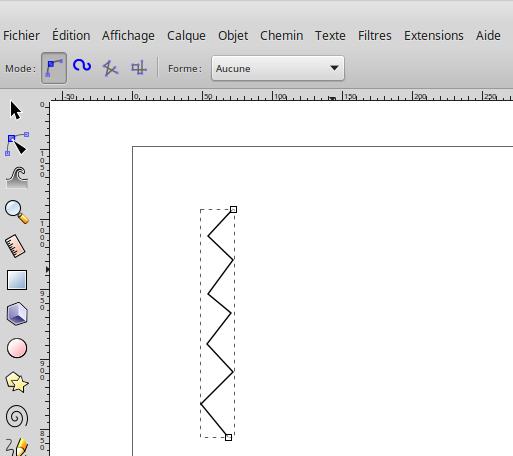Screen dimensions: 513x456
Task: Click the top end node of zigzag path
Action: pos(233,209)
